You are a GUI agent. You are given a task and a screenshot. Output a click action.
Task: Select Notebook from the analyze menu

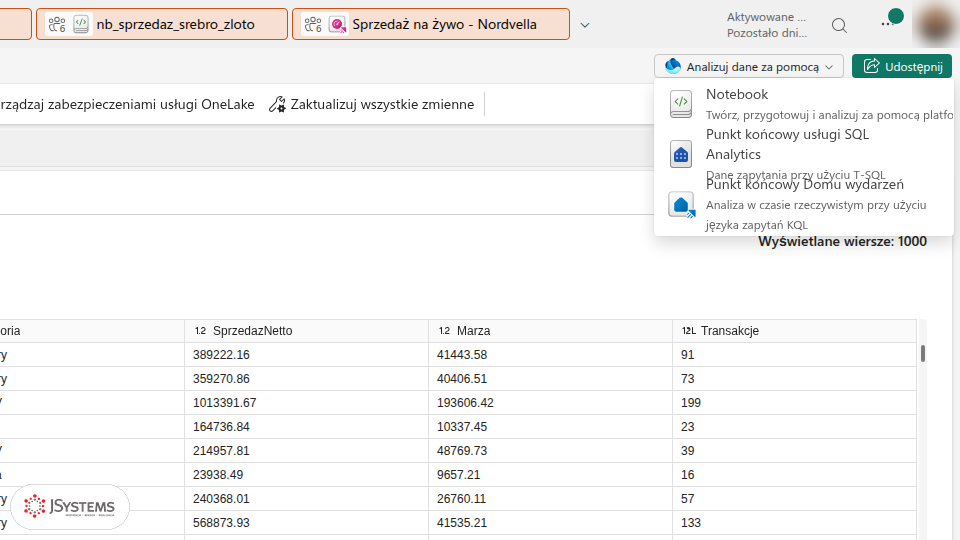pyautogui.click(x=804, y=104)
